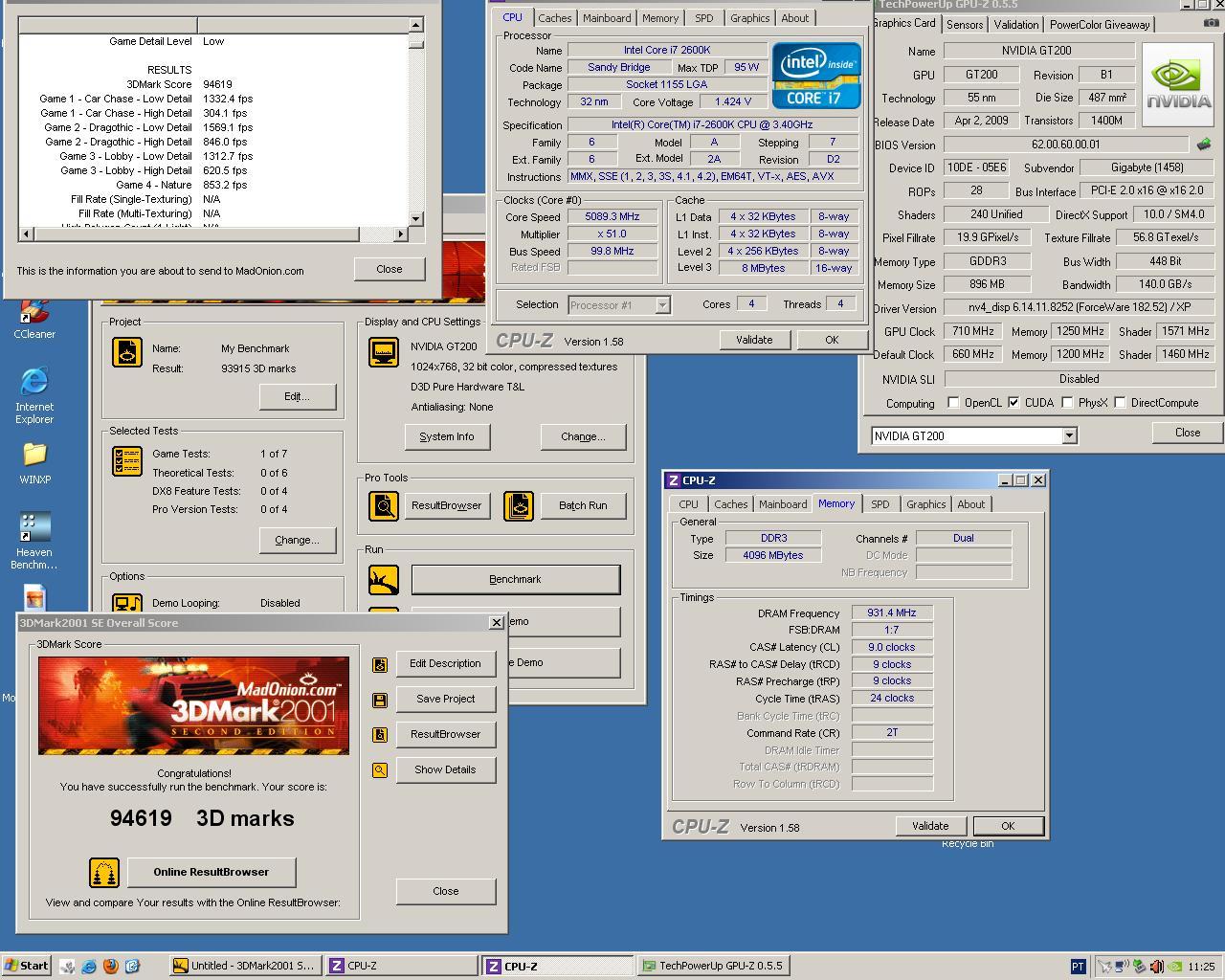Click the Project icon in 3DMark2001
The width and height of the screenshot is (1225, 980).
(x=127, y=352)
